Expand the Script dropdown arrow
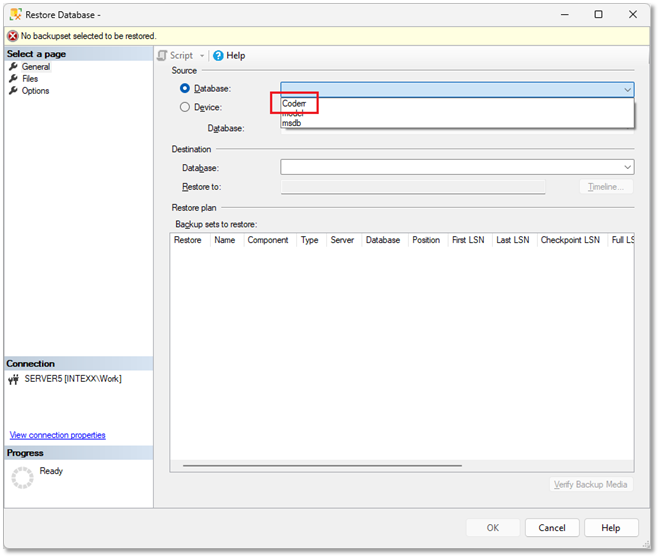 tap(202, 56)
